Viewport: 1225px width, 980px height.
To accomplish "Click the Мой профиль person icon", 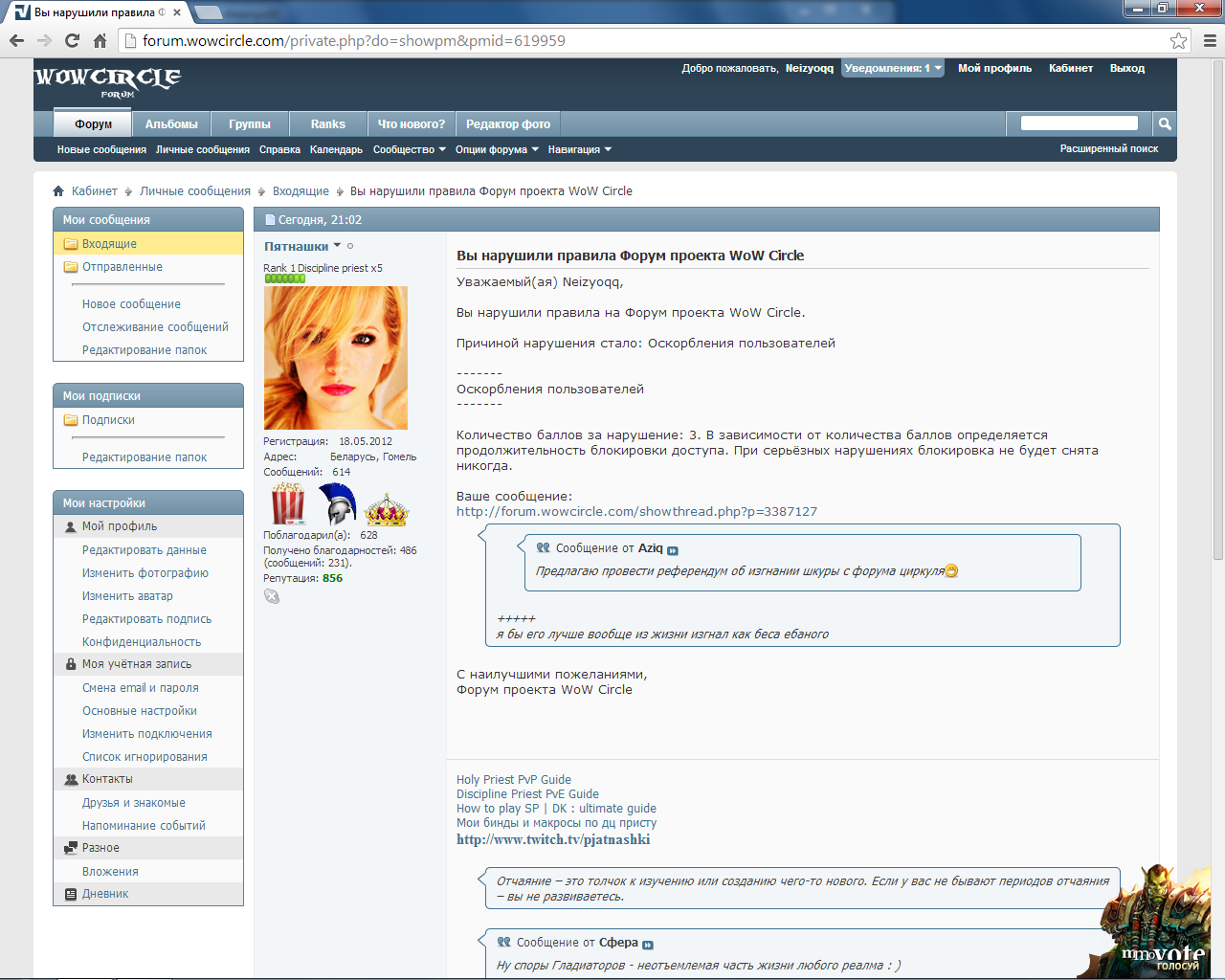I will (x=71, y=526).
